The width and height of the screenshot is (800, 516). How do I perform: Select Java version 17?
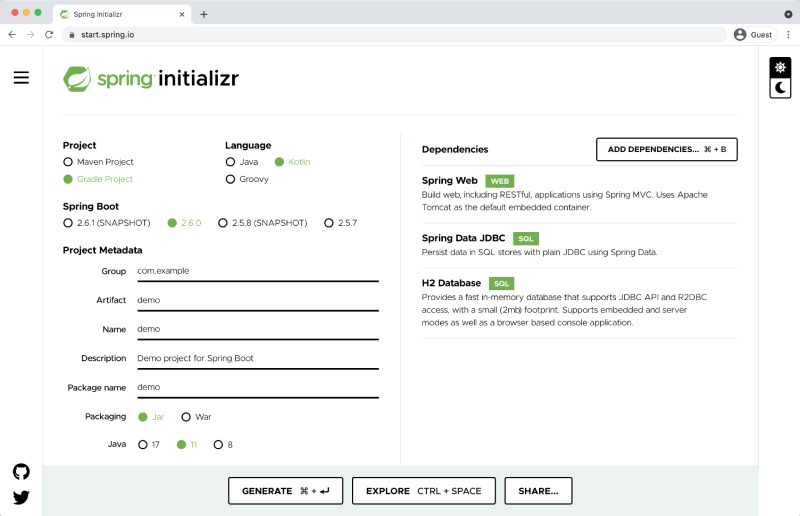[149, 445]
